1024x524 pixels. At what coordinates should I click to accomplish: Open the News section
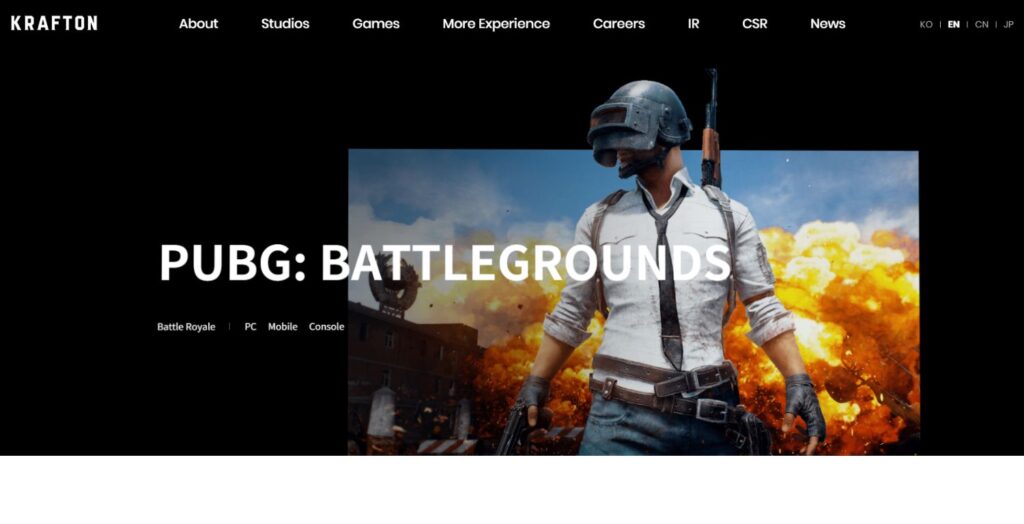click(x=827, y=24)
